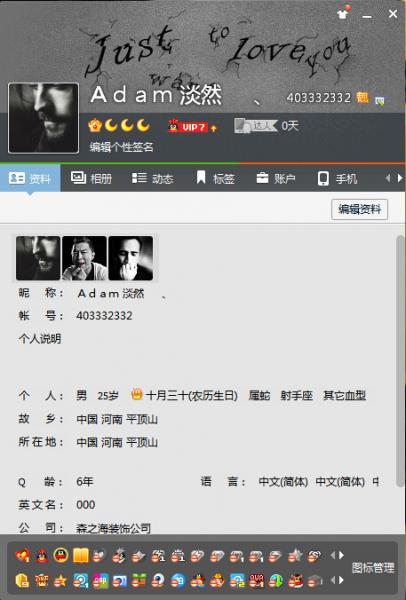The width and height of the screenshot is (406, 600).
Task: Click the green icon beside the account number
Action: pyautogui.click(x=379, y=101)
